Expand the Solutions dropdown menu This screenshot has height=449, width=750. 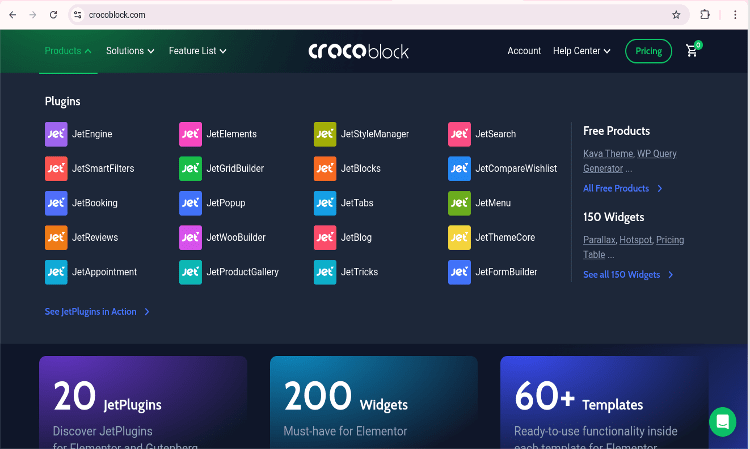(130, 51)
